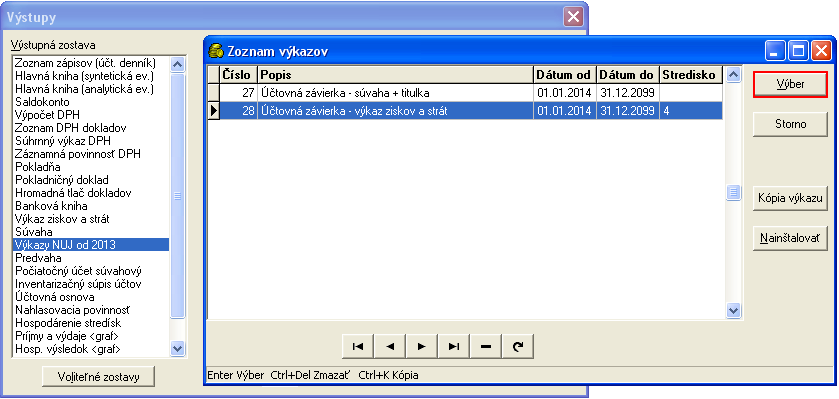Go to next record in navigator
This screenshot has height=399, width=839.
tap(422, 347)
